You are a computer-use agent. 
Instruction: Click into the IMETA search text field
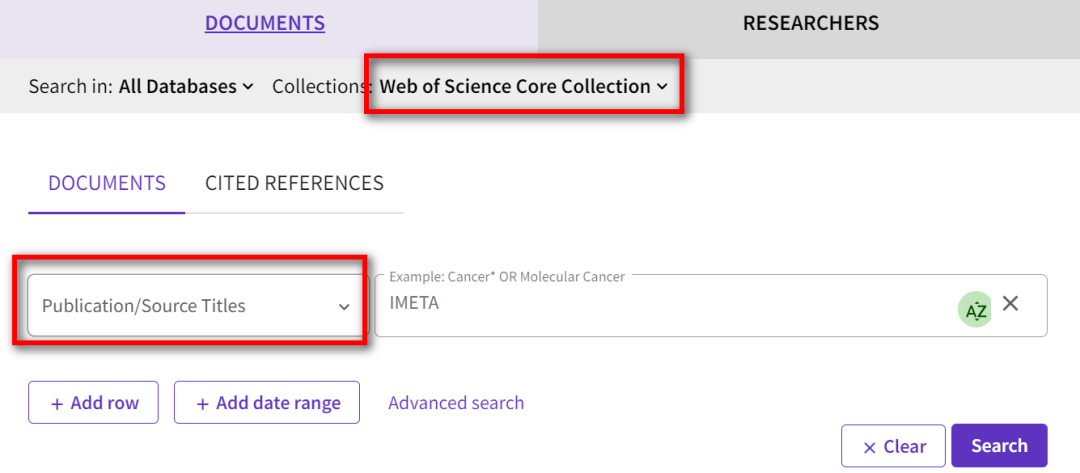660,304
